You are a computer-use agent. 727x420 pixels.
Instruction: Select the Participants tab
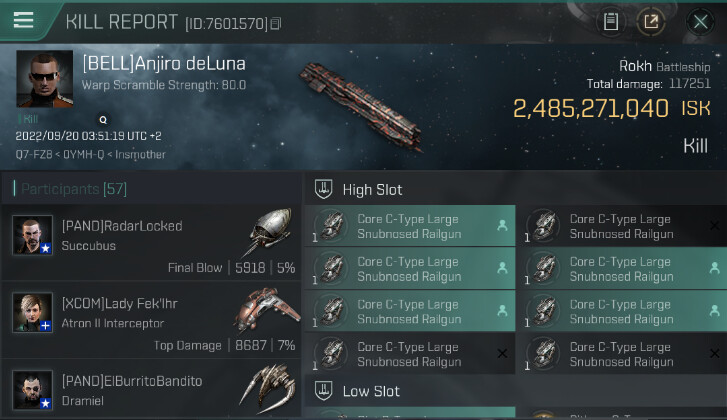click(x=70, y=189)
